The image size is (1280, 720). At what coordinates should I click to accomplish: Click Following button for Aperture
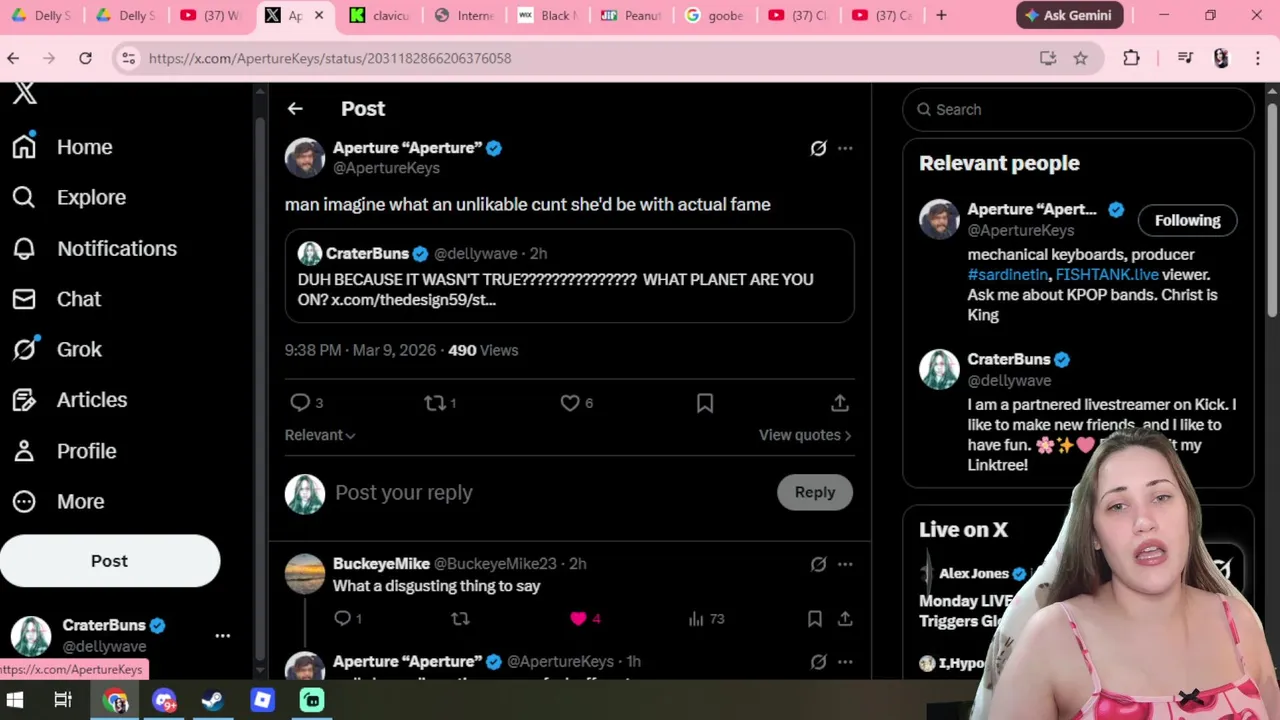pos(1187,220)
